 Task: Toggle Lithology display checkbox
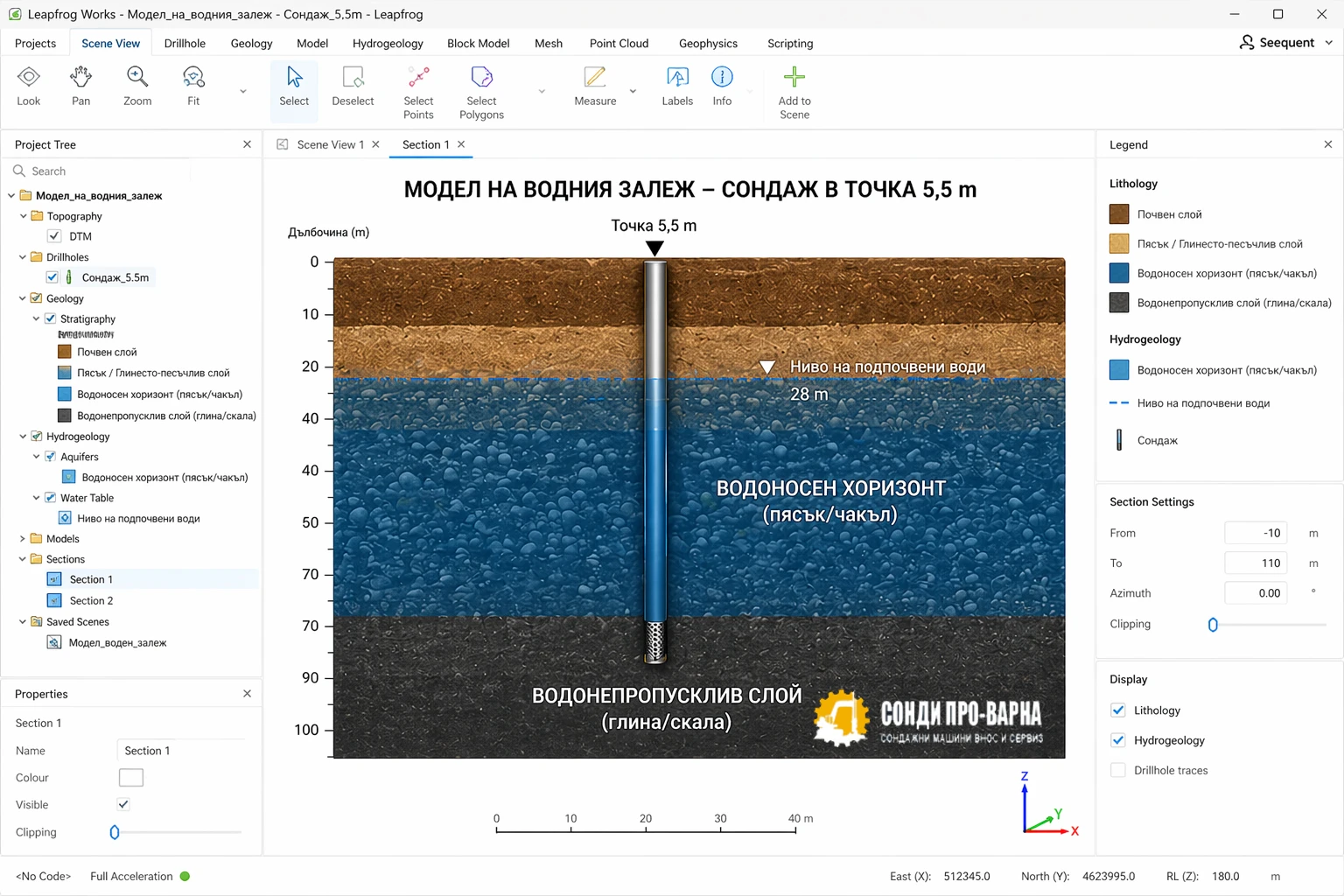(x=1117, y=710)
